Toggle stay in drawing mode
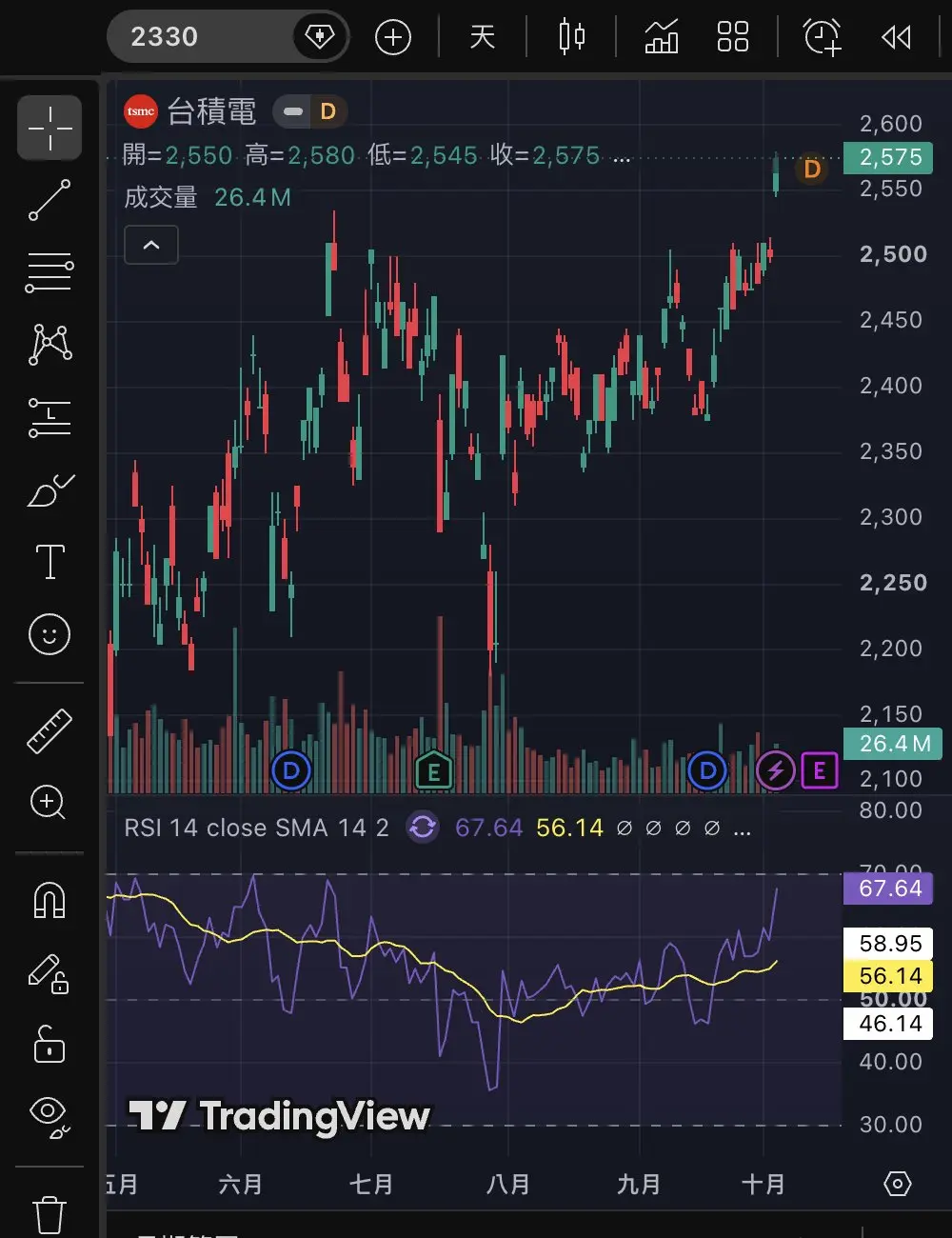This screenshot has height=1238, width=952. (50, 973)
